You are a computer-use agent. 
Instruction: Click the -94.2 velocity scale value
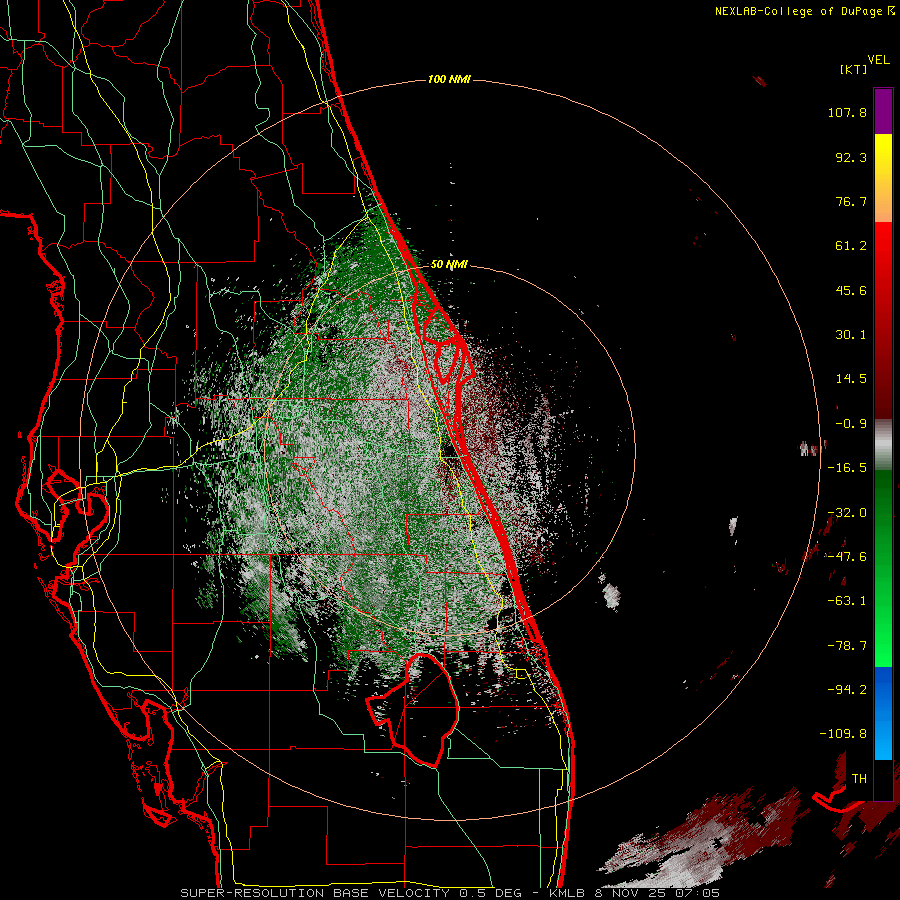coord(847,689)
